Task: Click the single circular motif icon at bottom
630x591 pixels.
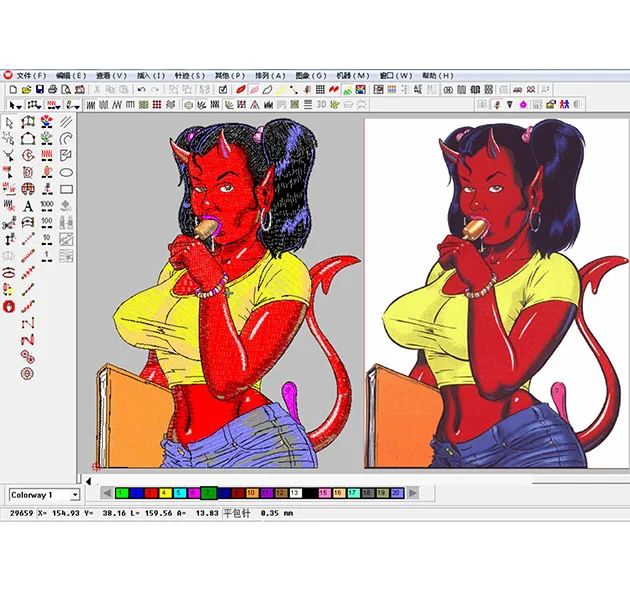Action: point(27,374)
